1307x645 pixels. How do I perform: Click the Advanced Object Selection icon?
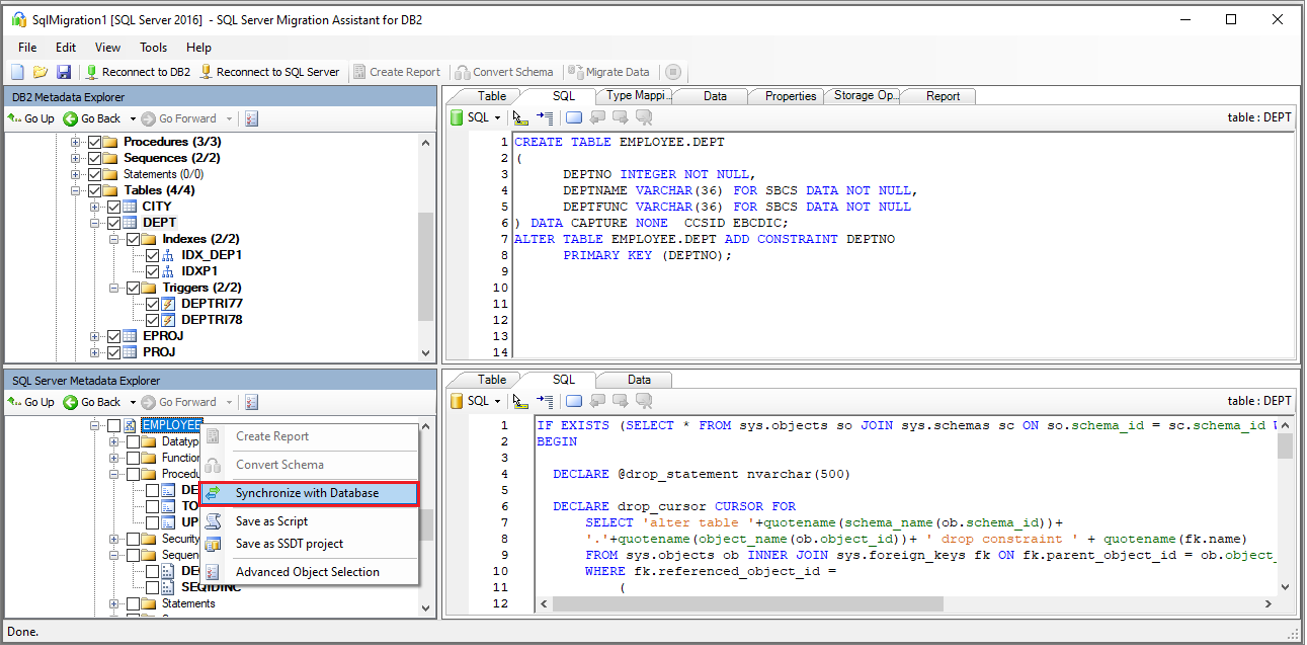pos(213,572)
